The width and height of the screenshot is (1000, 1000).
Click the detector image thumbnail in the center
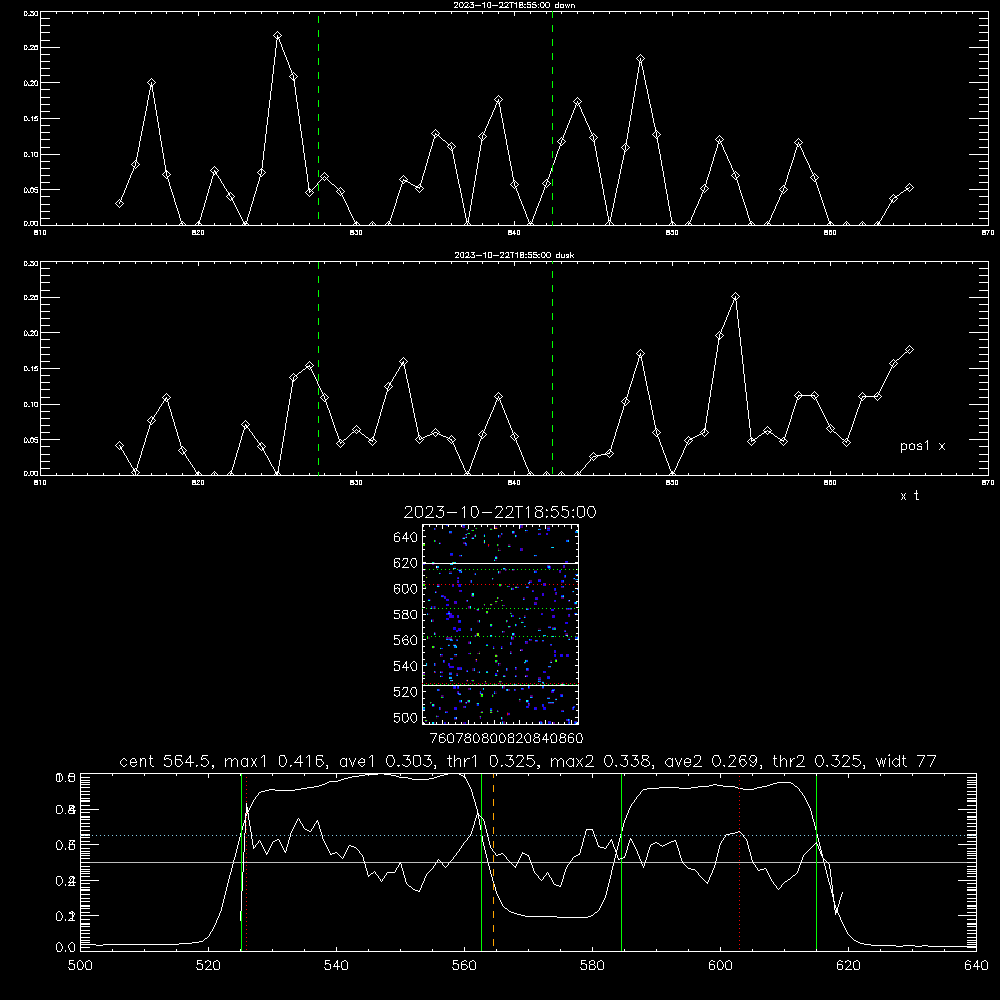(x=500, y=624)
